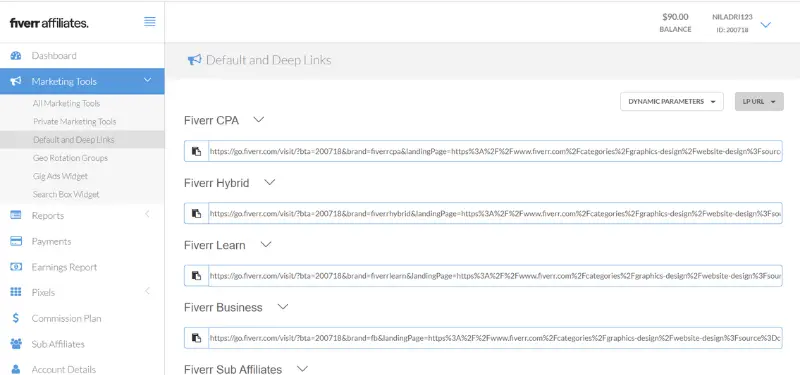The height and width of the screenshot is (375, 800).
Task: Collapse the Fiverr CPA section
Action: click(259, 120)
